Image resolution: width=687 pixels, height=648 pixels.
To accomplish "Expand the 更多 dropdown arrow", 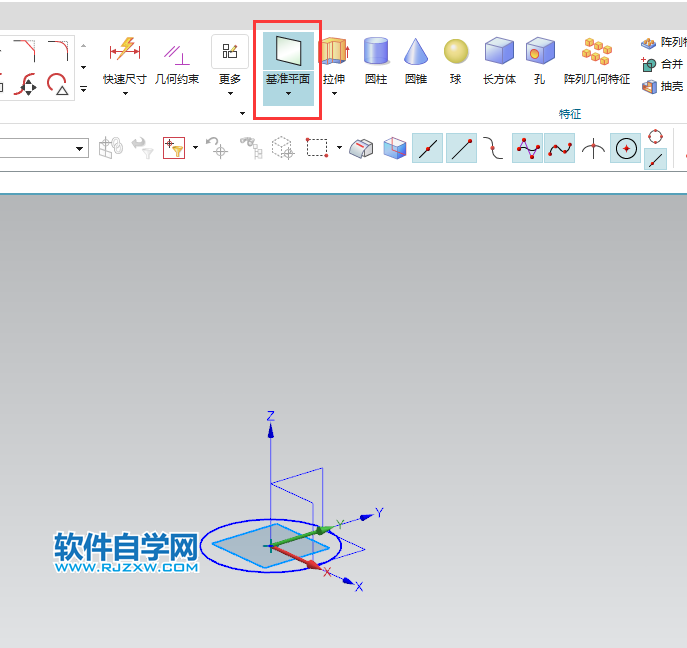I will click(230, 93).
